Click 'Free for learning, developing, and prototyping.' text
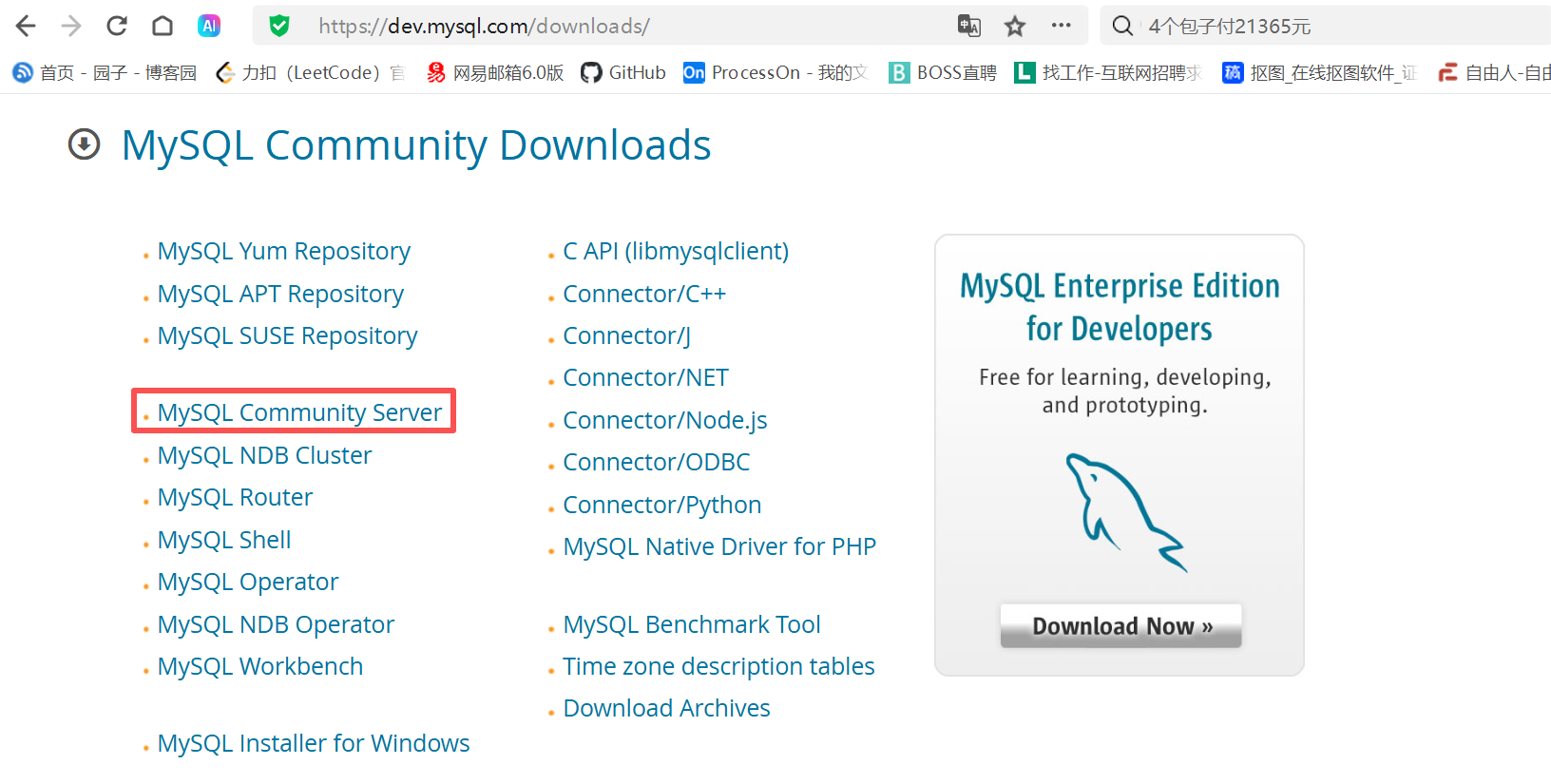 click(1125, 392)
